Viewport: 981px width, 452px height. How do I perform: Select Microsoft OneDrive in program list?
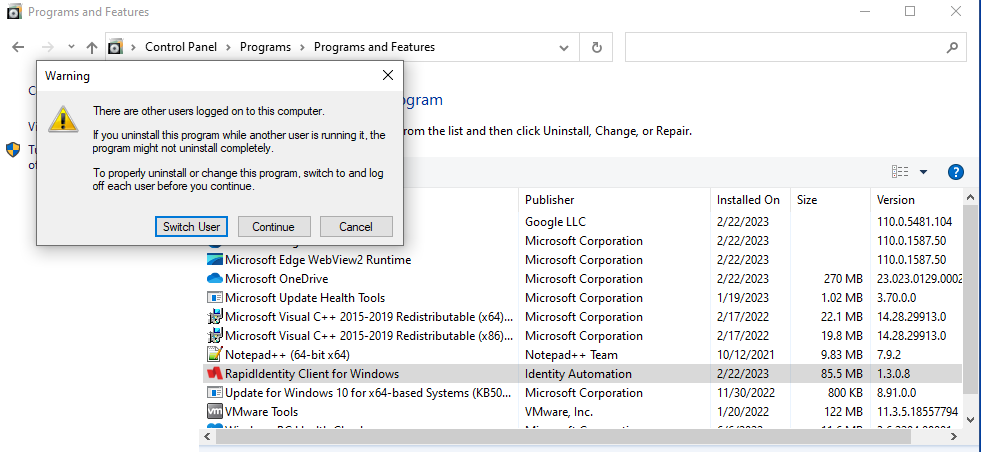277,279
